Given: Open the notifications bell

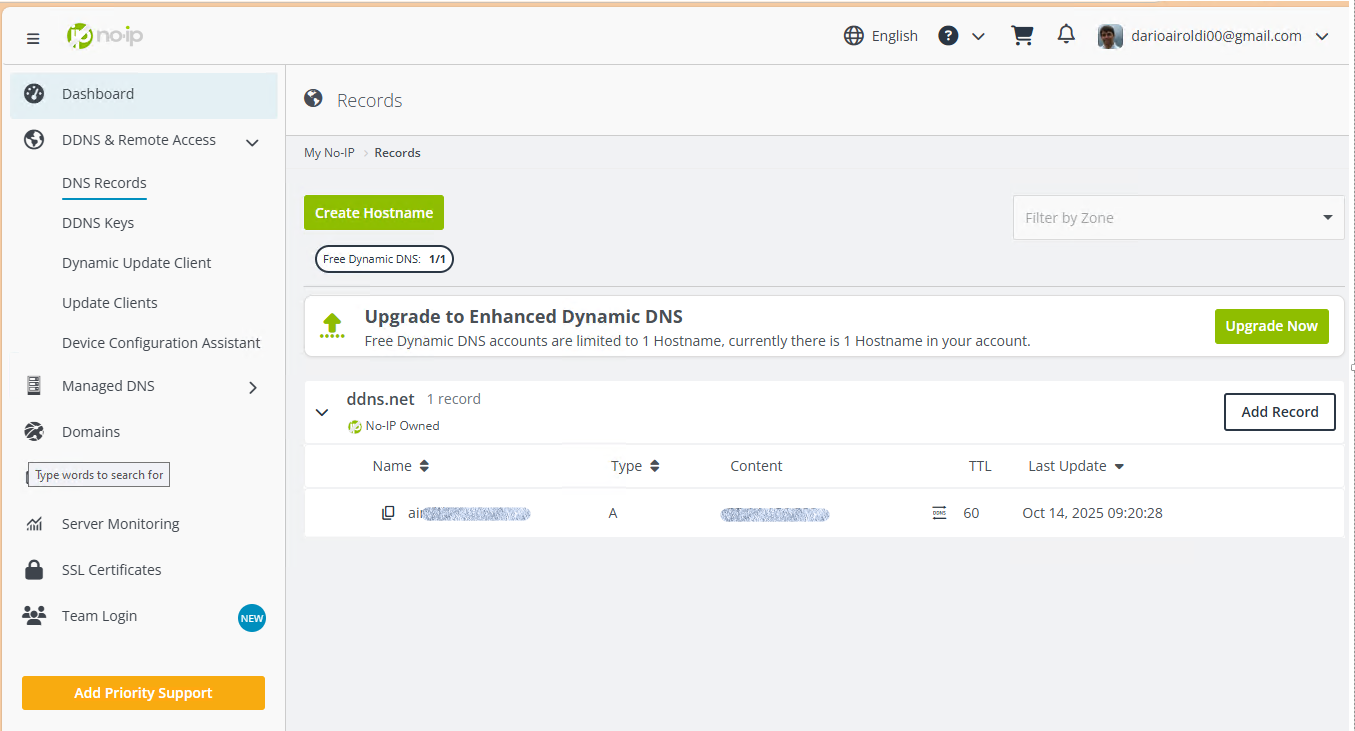Looking at the screenshot, I should [x=1066, y=35].
